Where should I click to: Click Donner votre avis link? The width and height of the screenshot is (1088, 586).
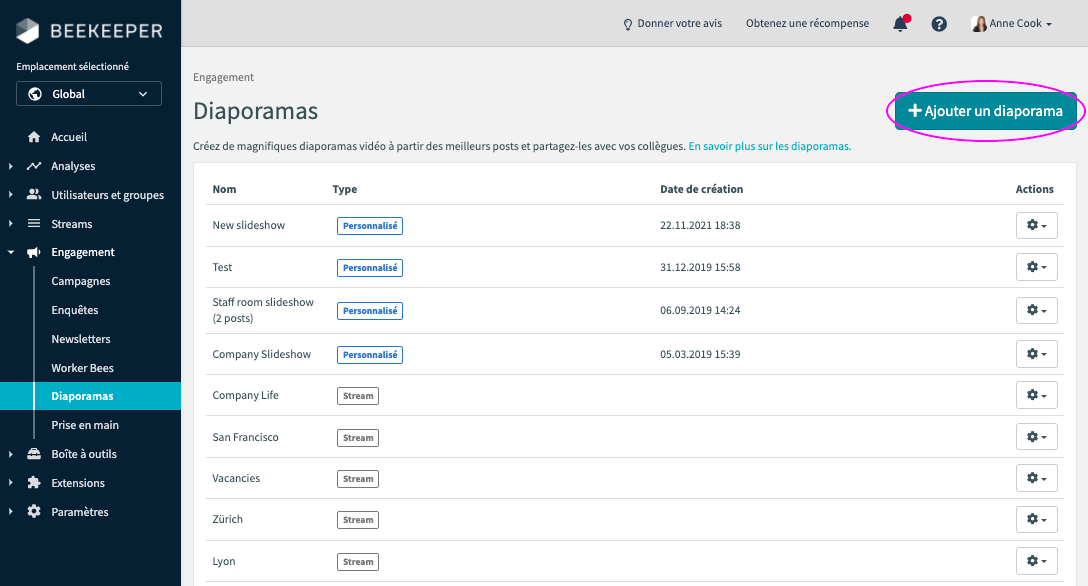coord(672,24)
